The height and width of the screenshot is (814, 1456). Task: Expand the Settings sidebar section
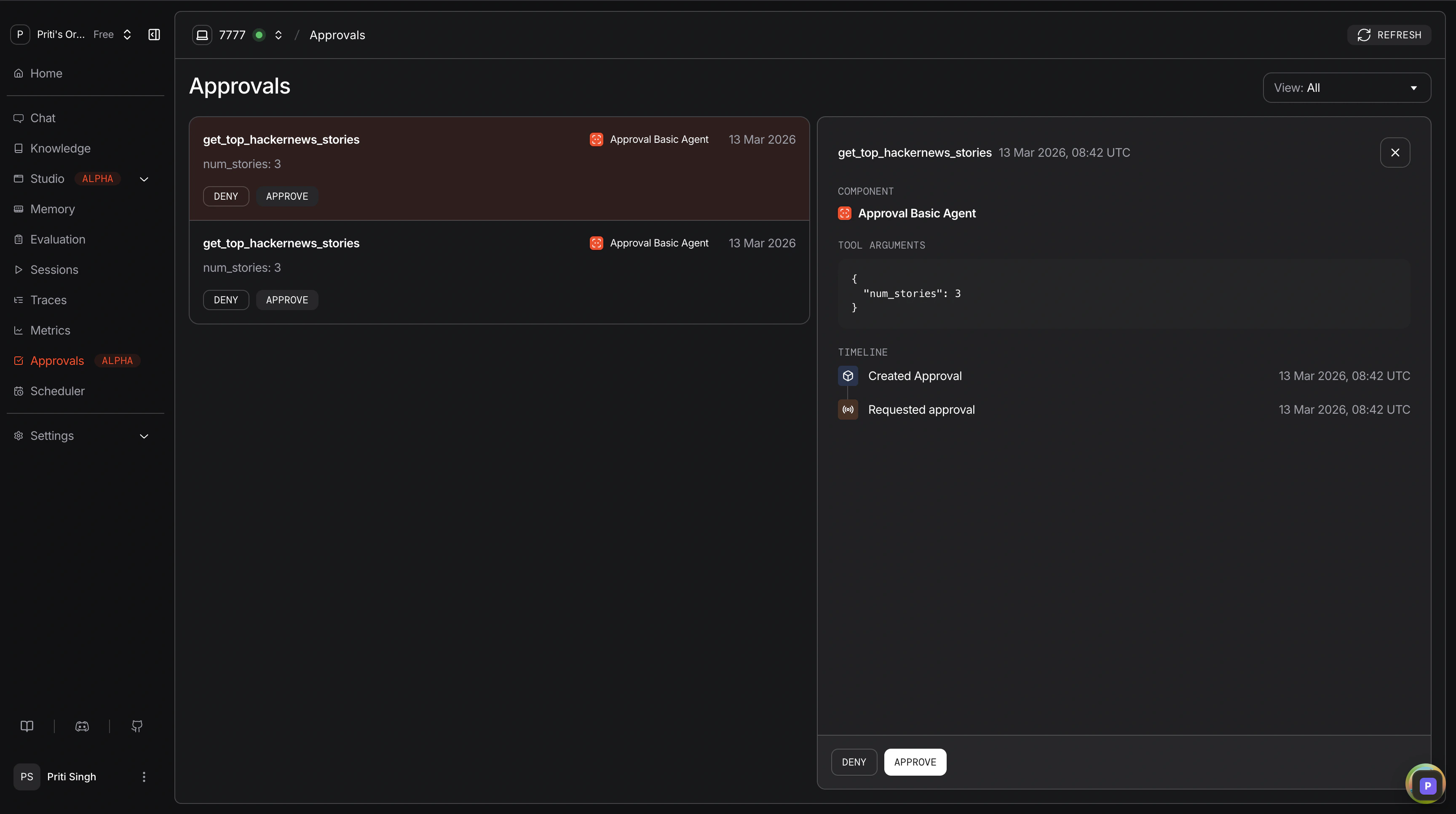pos(144,436)
